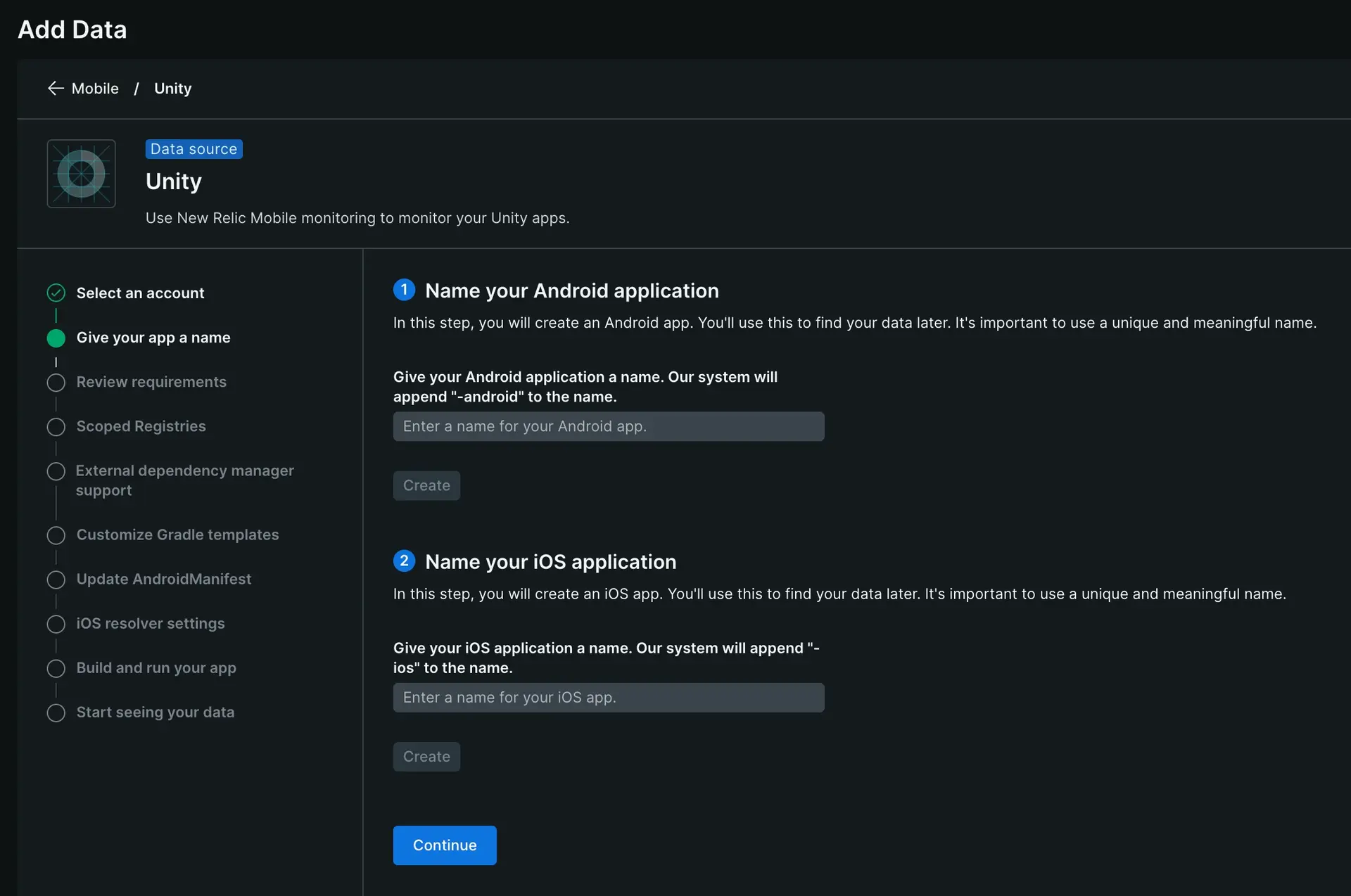
Task: Select Build and run your app step
Action: coord(156,667)
